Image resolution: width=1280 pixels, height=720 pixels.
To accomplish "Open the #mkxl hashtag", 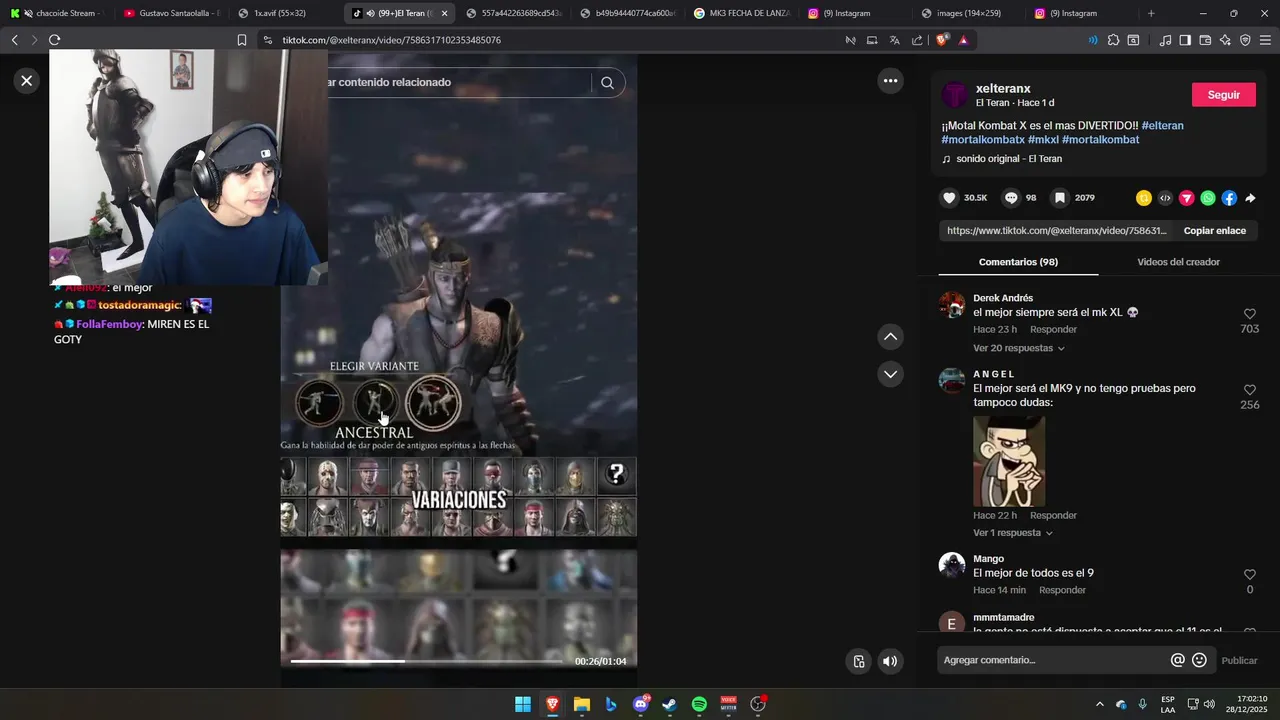I will point(1043,140).
